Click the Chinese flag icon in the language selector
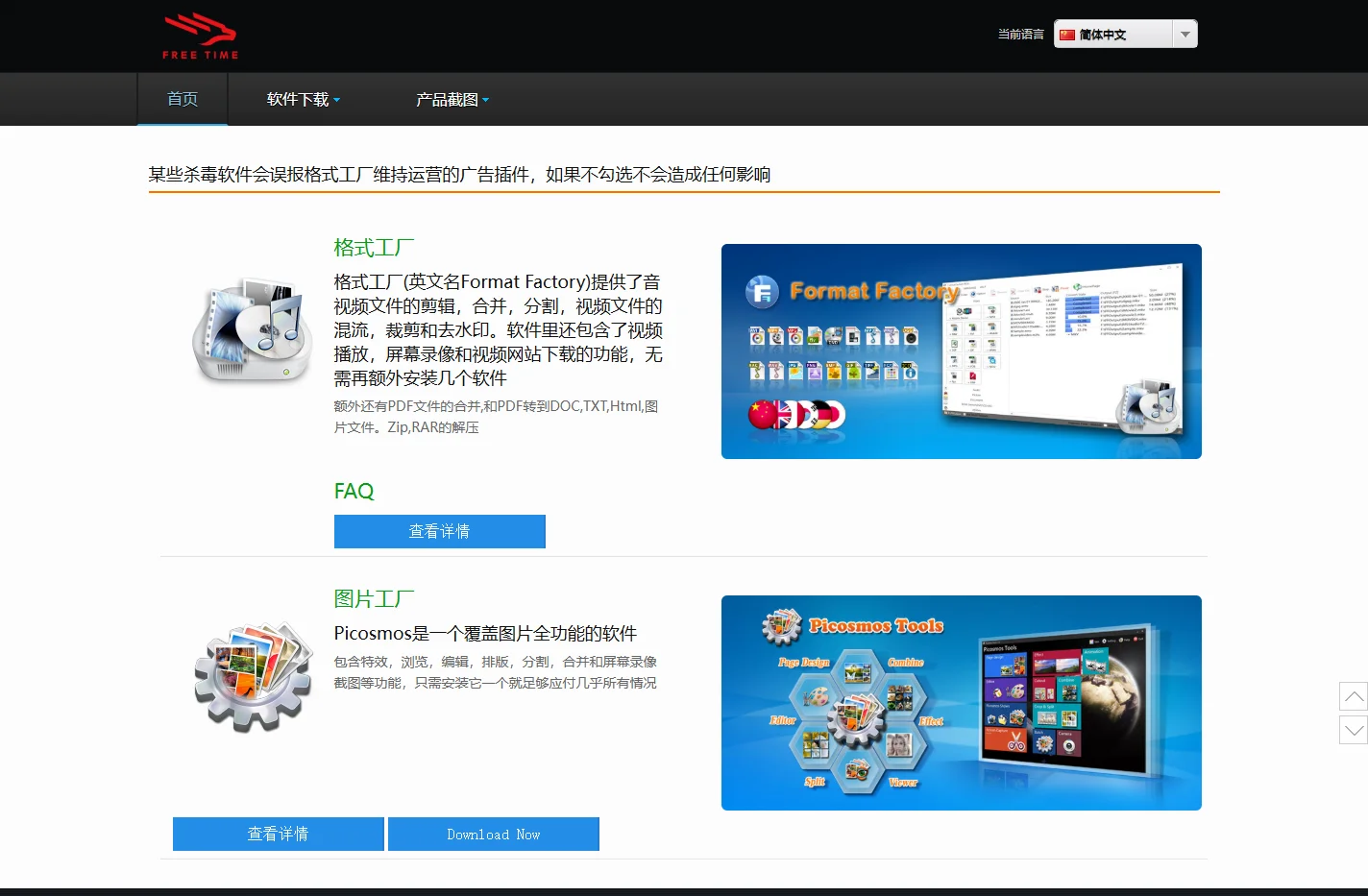Screen dimensions: 1368x896 pos(1066,35)
